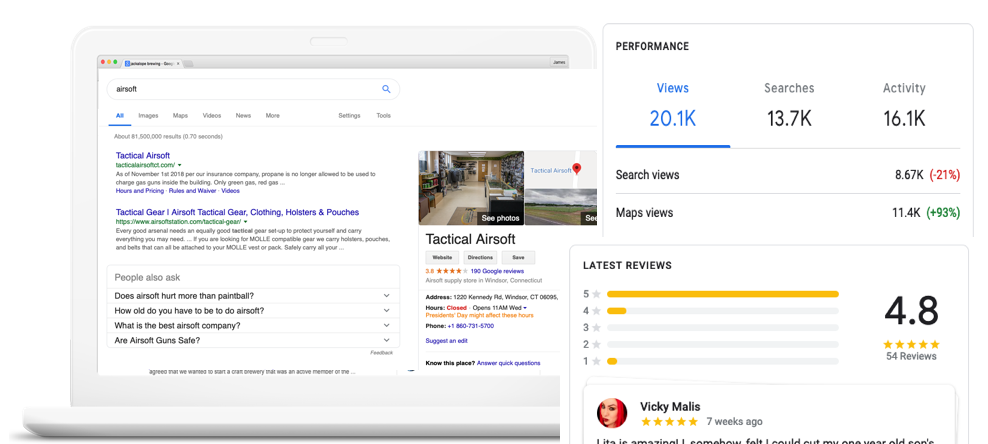Open the tacticalairsoftct.com URL dropdown arrow

[180, 165]
